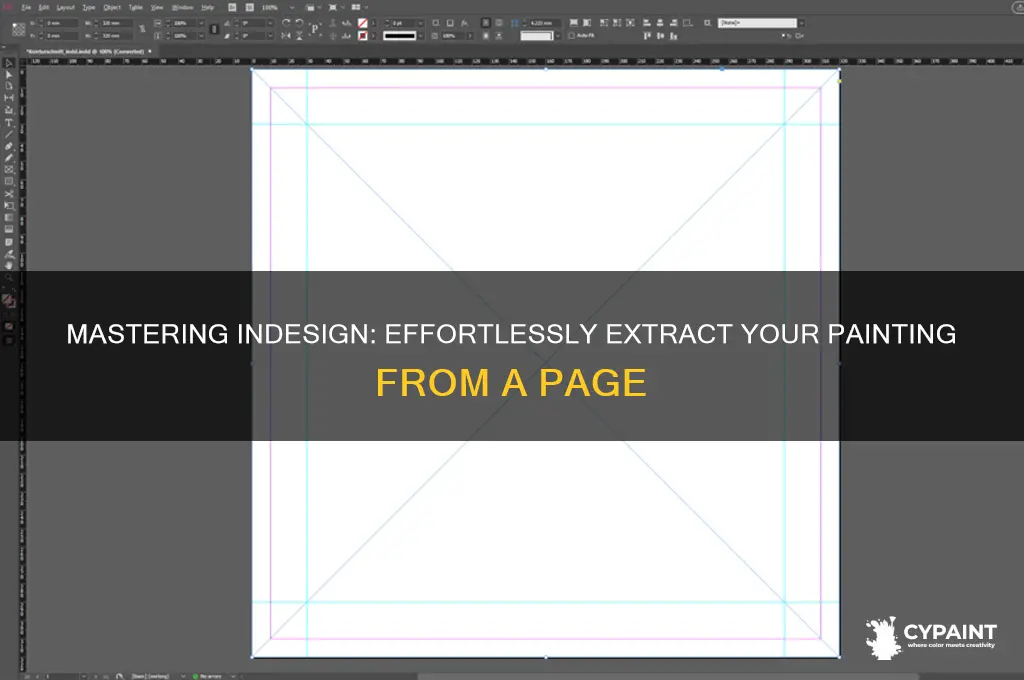Select the Gap tool
This screenshot has height=680, width=1024.
coord(9,98)
